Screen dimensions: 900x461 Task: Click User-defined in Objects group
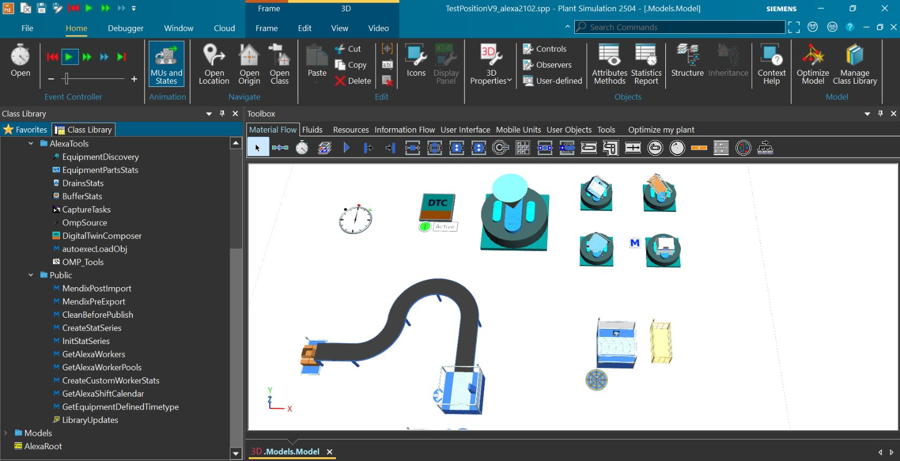click(x=552, y=81)
